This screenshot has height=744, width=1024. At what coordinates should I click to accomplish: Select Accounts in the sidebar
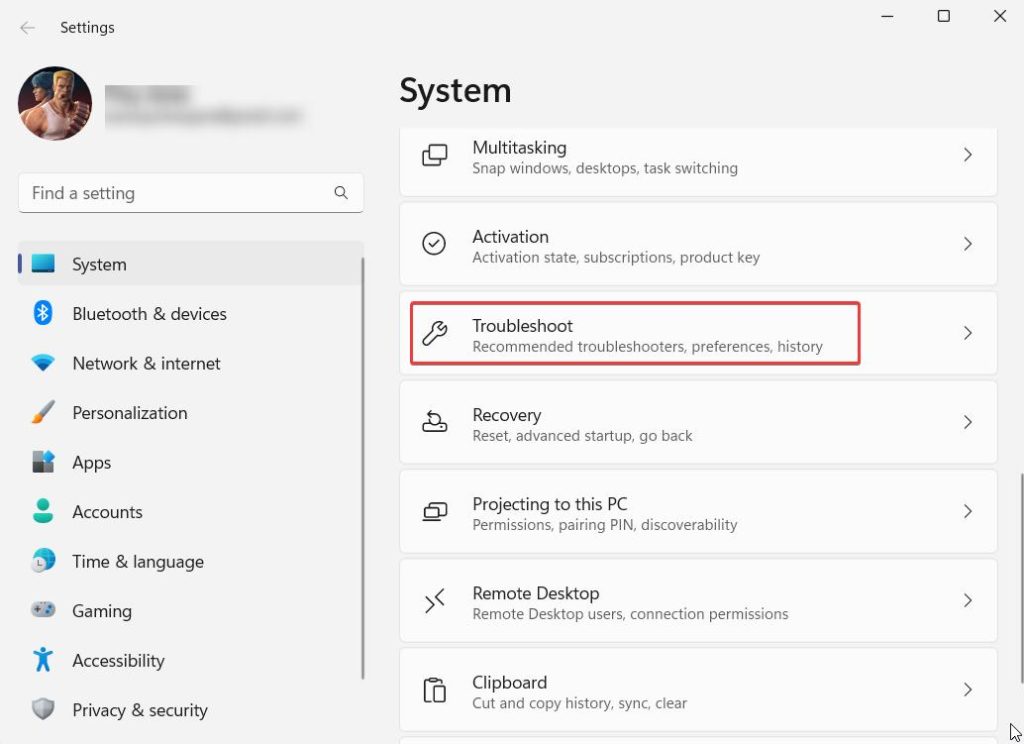coord(107,512)
